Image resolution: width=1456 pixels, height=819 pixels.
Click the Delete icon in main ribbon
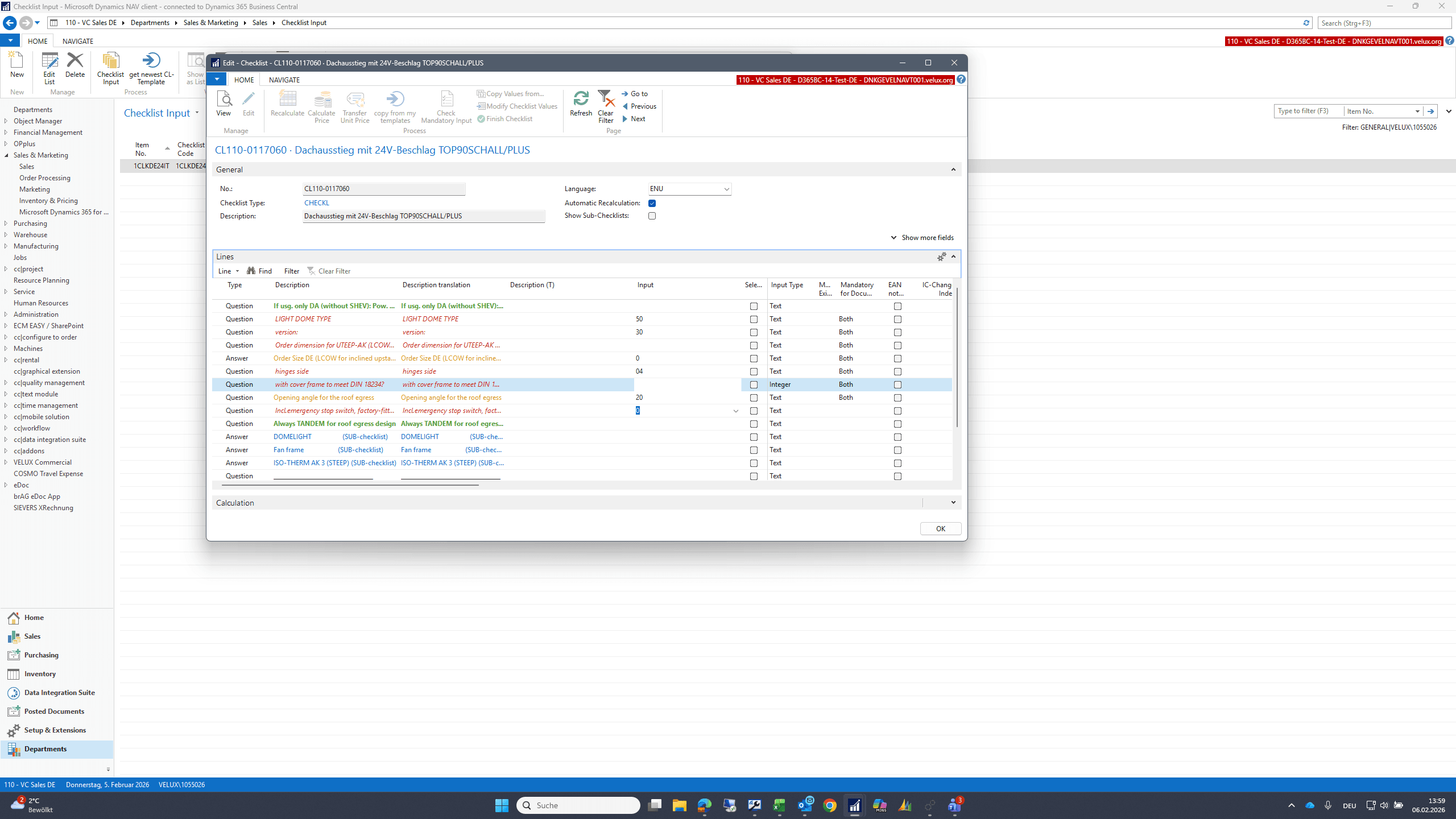coord(75,60)
